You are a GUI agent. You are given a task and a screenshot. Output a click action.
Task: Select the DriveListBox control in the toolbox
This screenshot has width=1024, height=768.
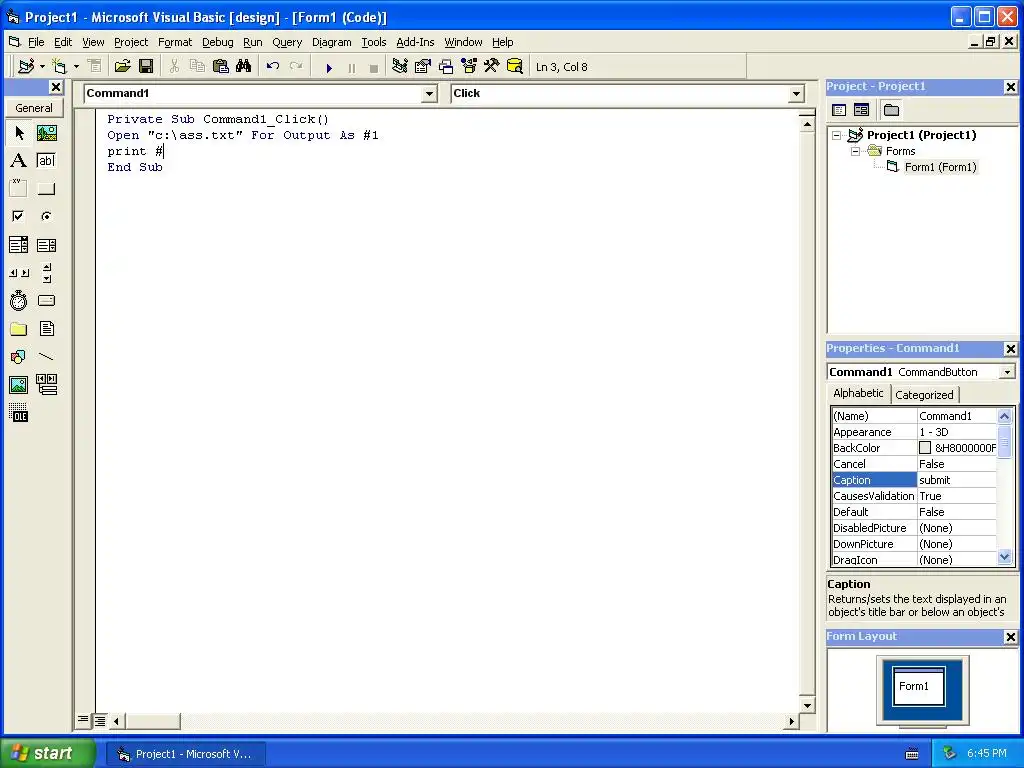point(46,300)
